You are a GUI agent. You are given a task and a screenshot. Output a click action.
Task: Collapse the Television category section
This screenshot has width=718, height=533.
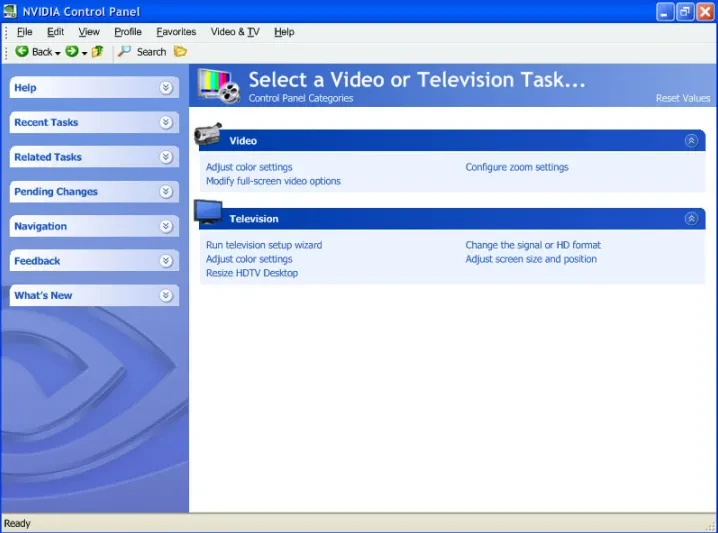691,218
